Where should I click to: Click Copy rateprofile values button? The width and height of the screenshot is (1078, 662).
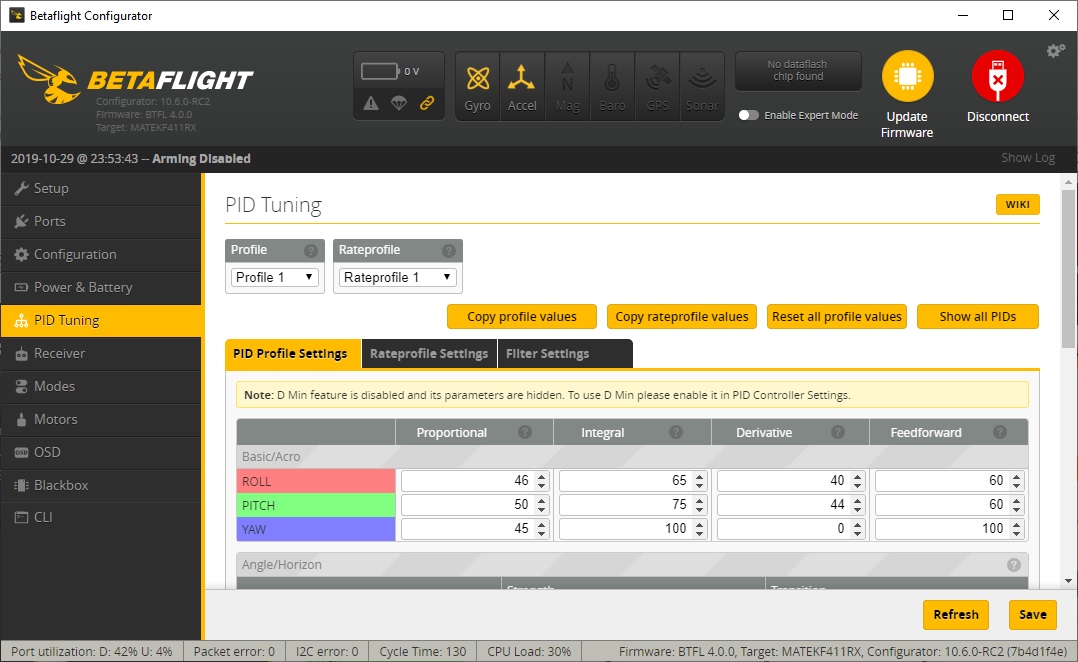point(681,317)
